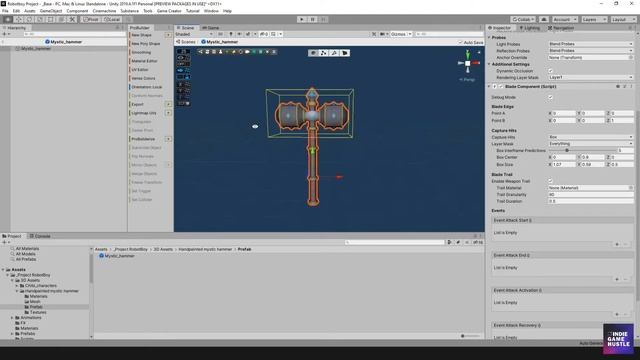This screenshot has height=360, width=640.
Task: Switch to the Lighting tab
Action: click(529, 28)
